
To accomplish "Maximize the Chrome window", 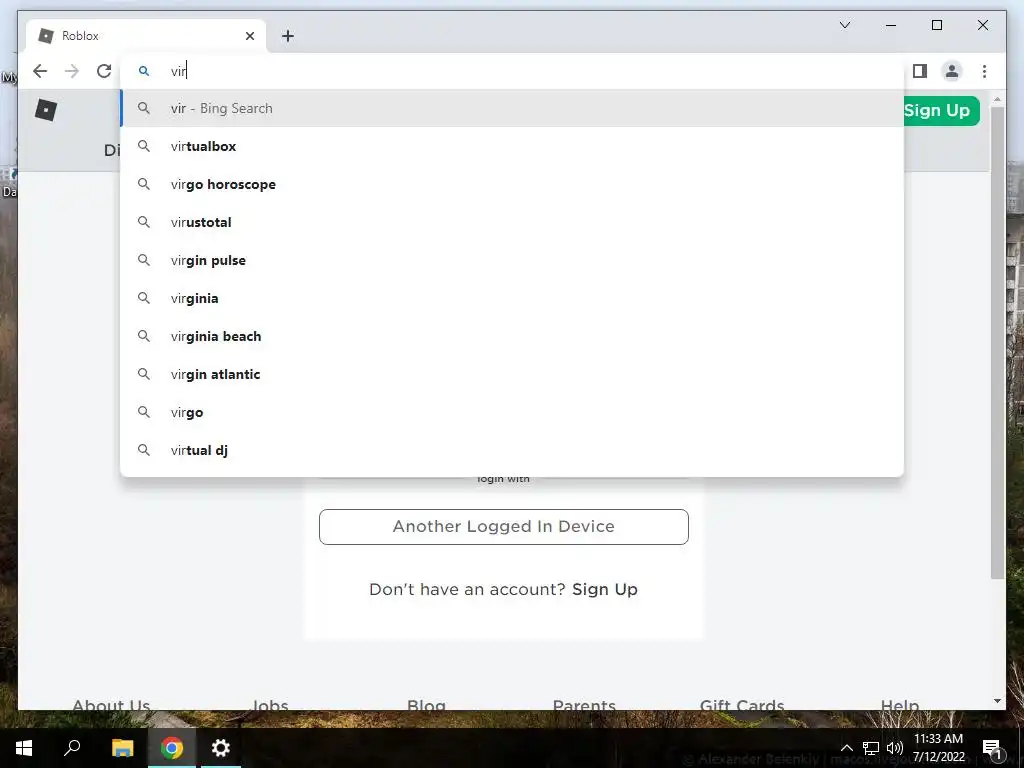I will 936,25.
